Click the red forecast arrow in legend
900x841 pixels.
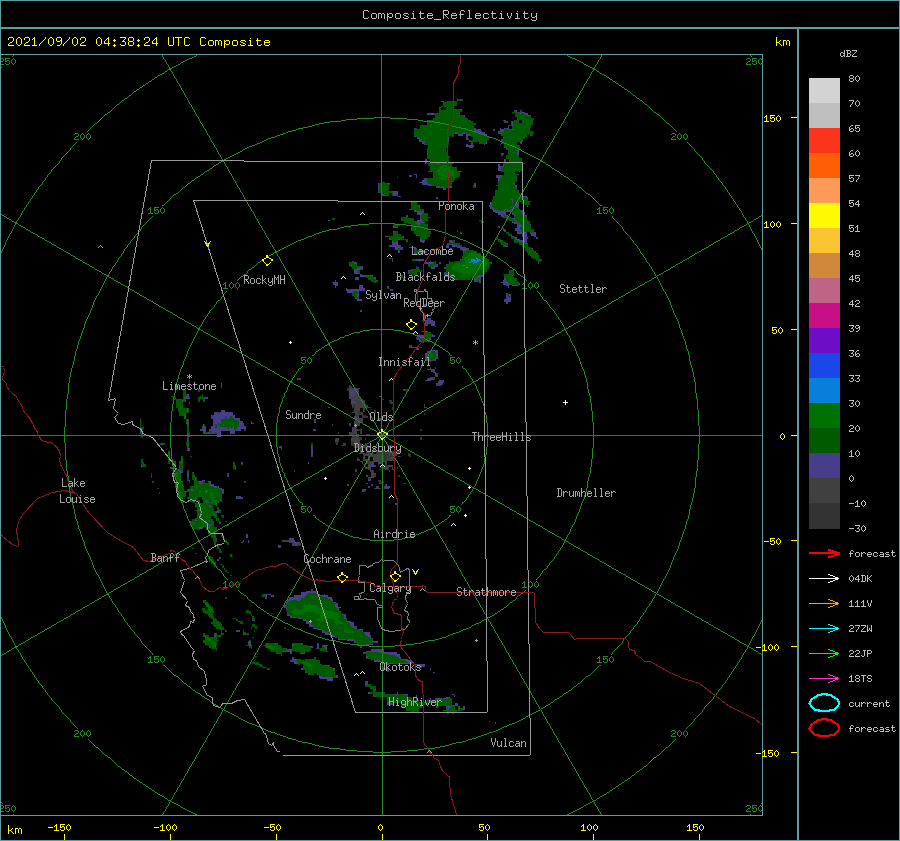[824, 553]
